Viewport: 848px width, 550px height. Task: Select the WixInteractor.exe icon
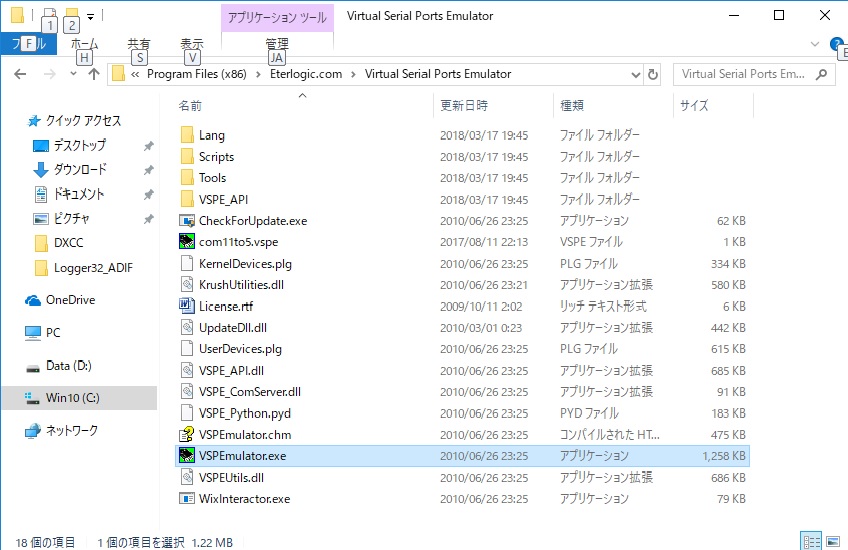coord(187,499)
